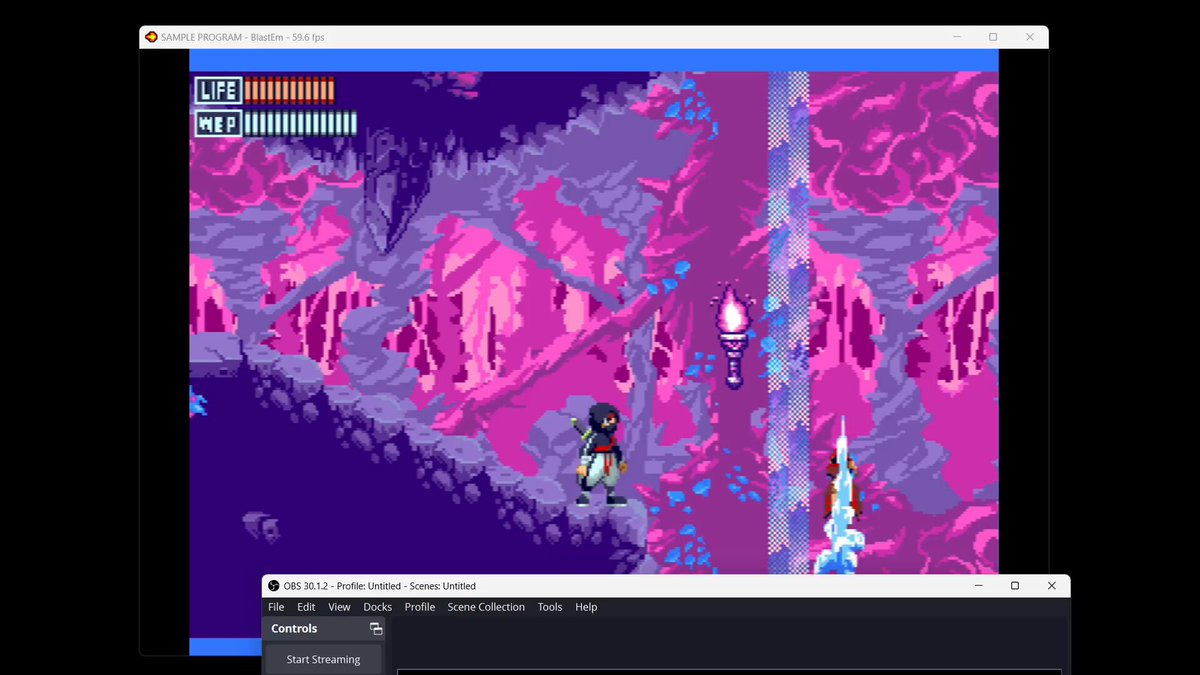Open the View menu in OBS
The width and height of the screenshot is (1200, 675).
(x=339, y=607)
